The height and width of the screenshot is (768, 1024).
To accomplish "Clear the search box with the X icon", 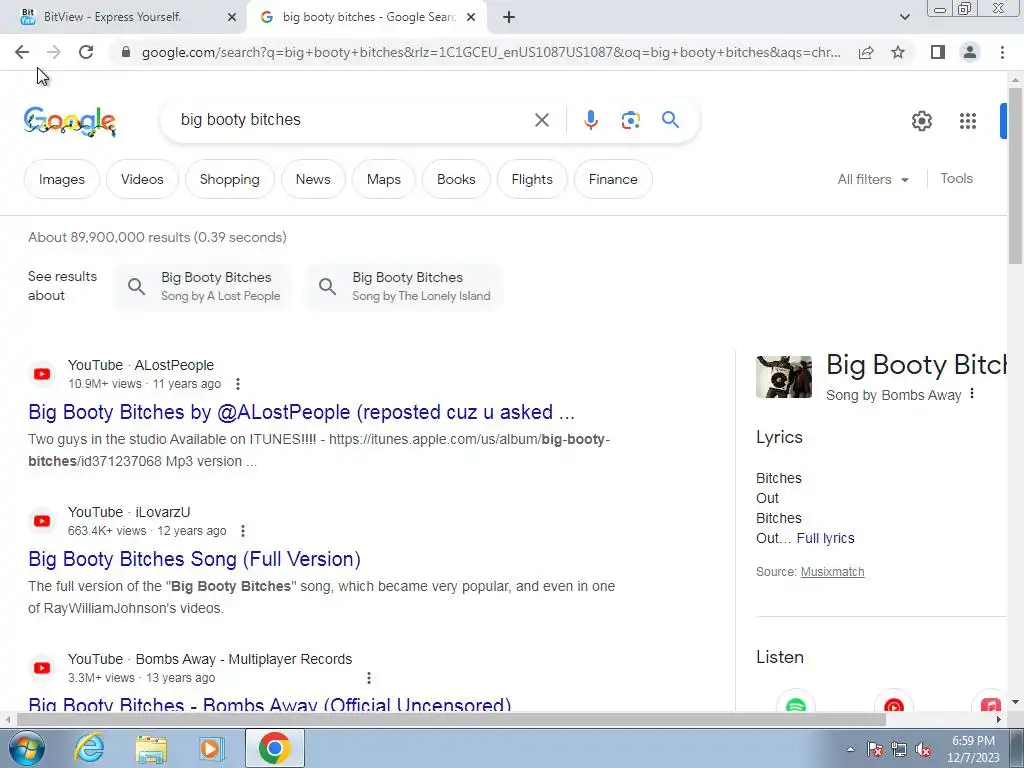I will [541, 120].
